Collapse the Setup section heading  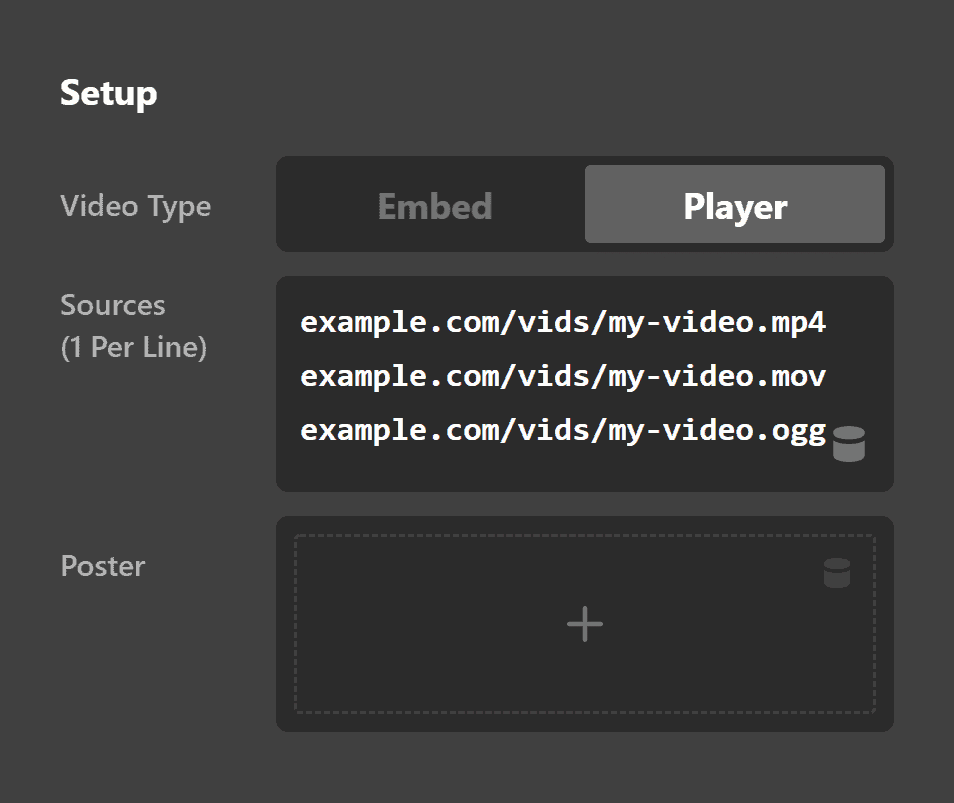click(x=109, y=92)
